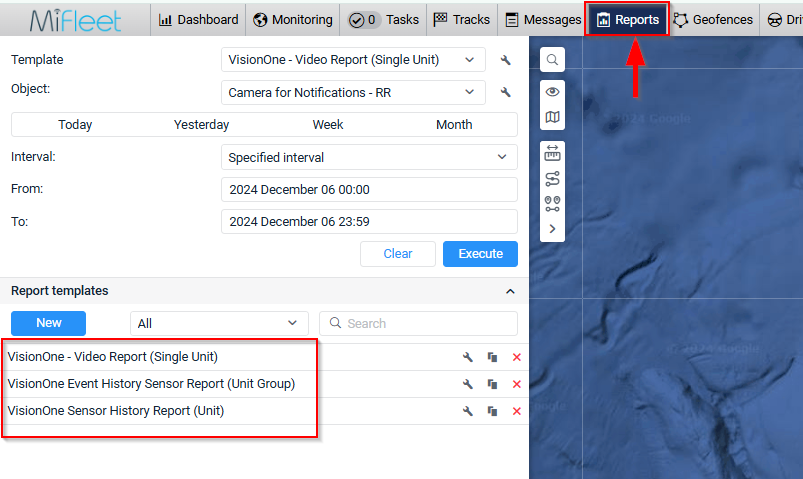Delete Sensor History Report (Unit) template
Screen dimensions: 803x479
pyautogui.click(x=517, y=411)
